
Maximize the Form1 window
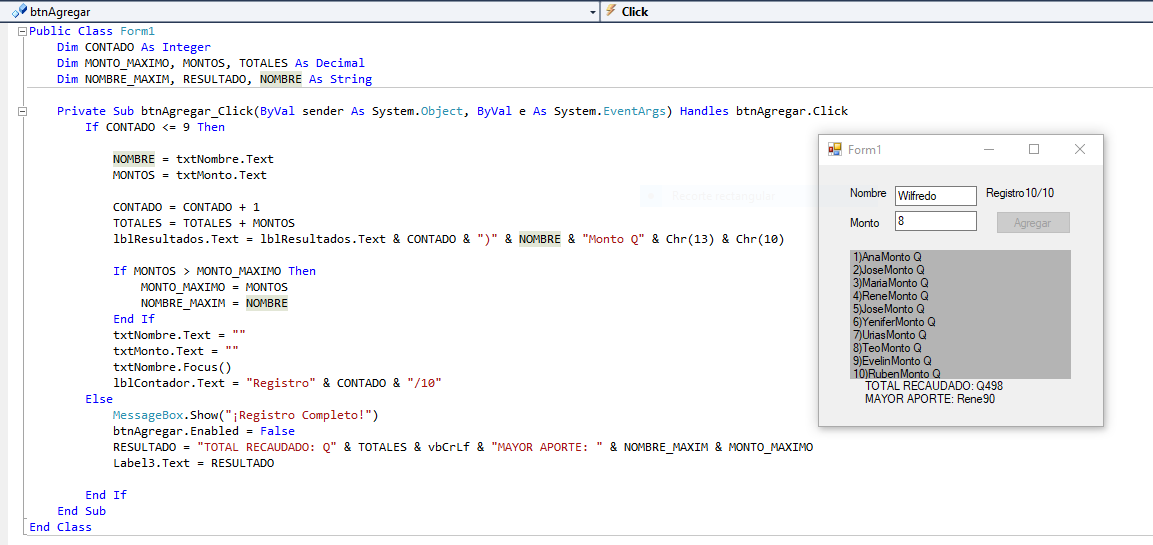coord(1034,149)
